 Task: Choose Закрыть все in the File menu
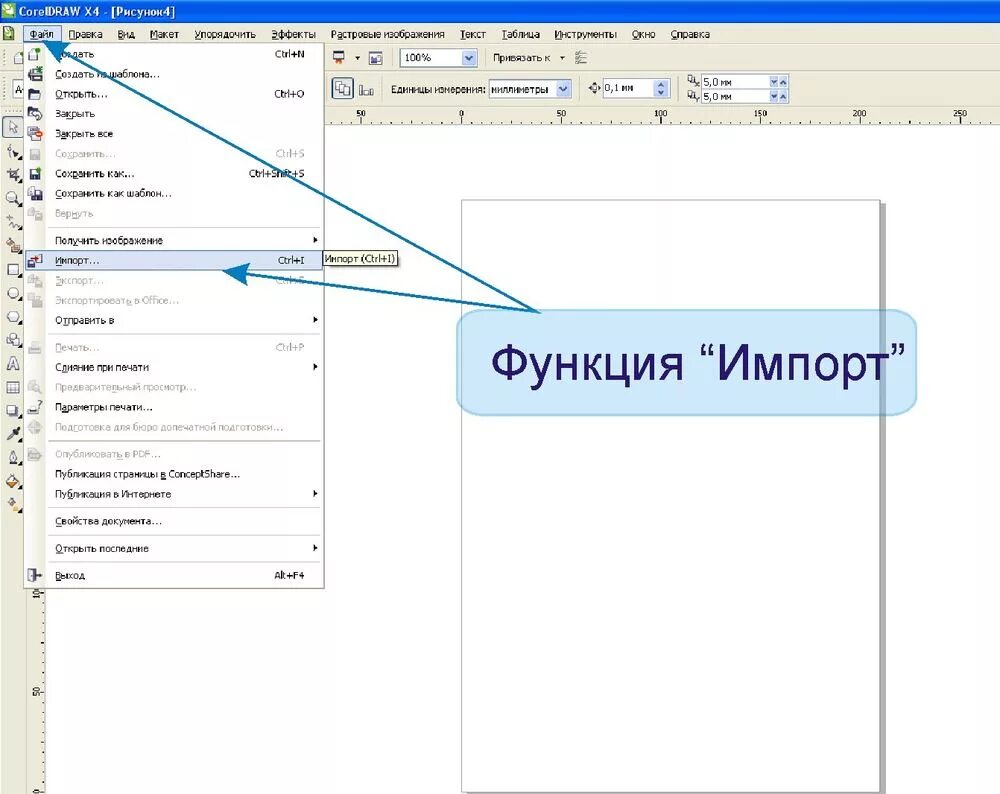pos(173,133)
